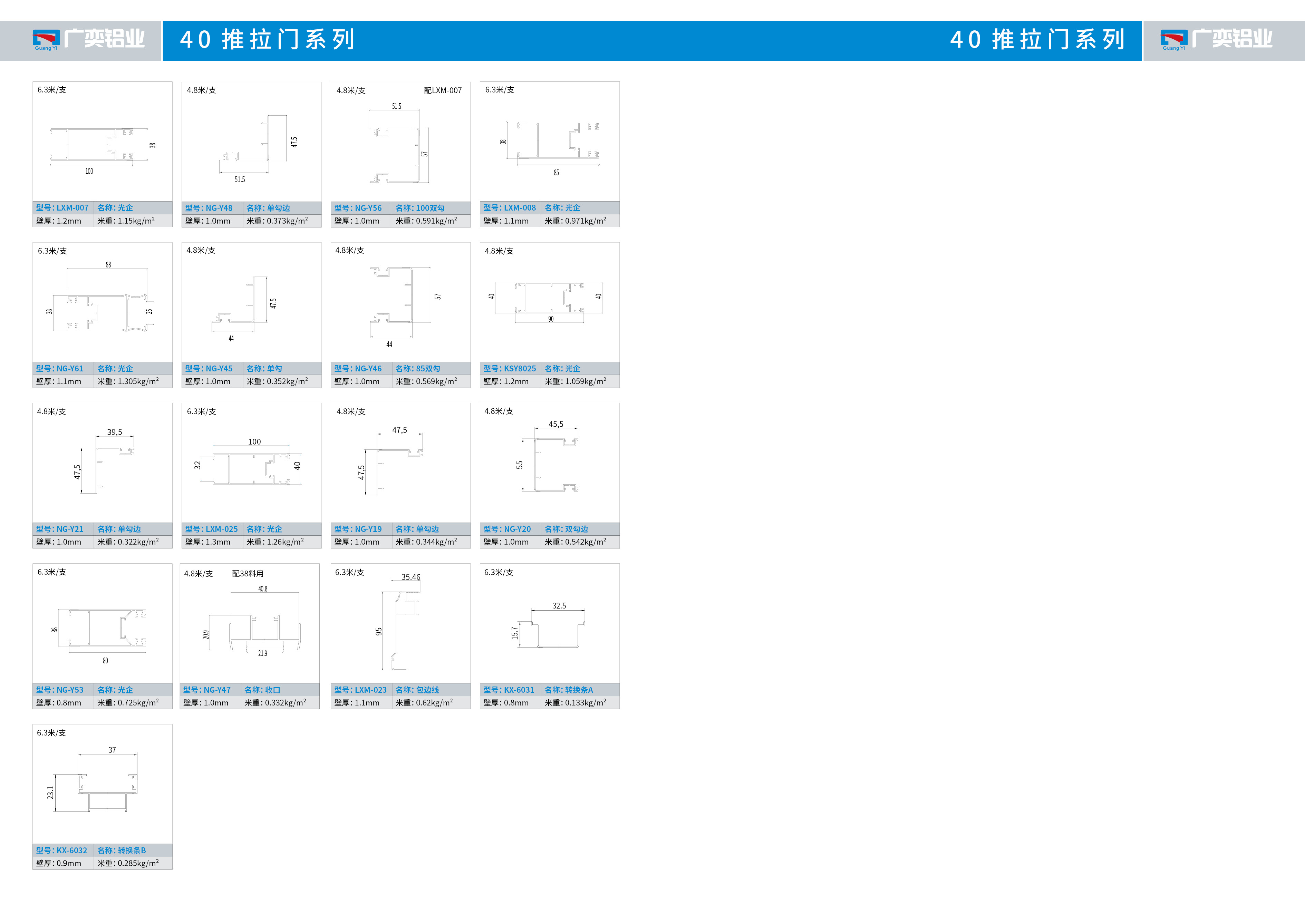This screenshot has width=1305, height=924.
Task: Click the '型号: NG-Y56' label
Action: pyautogui.click(x=358, y=208)
